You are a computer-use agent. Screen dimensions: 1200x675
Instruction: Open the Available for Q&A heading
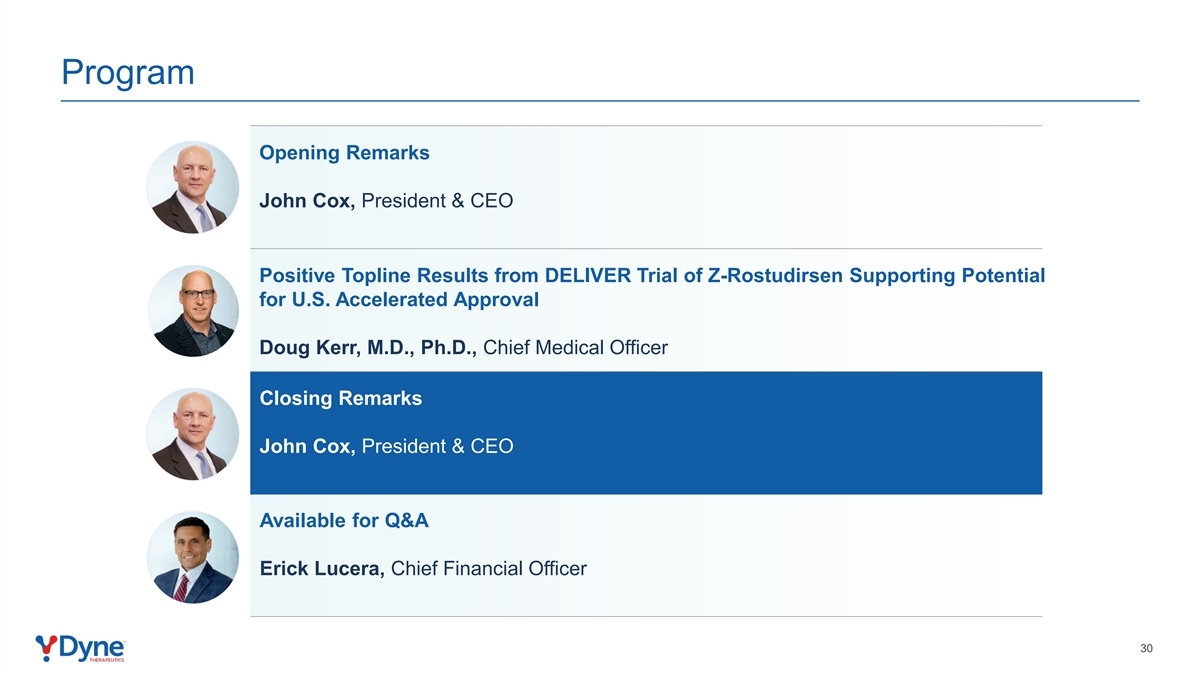(344, 520)
